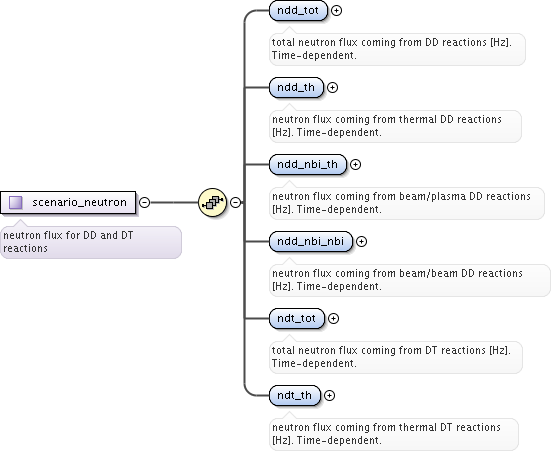Viewport: 558px width, 454px height.
Task: Expand ndd_nbi_th with its plus icon
Action: (x=356, y=164)
